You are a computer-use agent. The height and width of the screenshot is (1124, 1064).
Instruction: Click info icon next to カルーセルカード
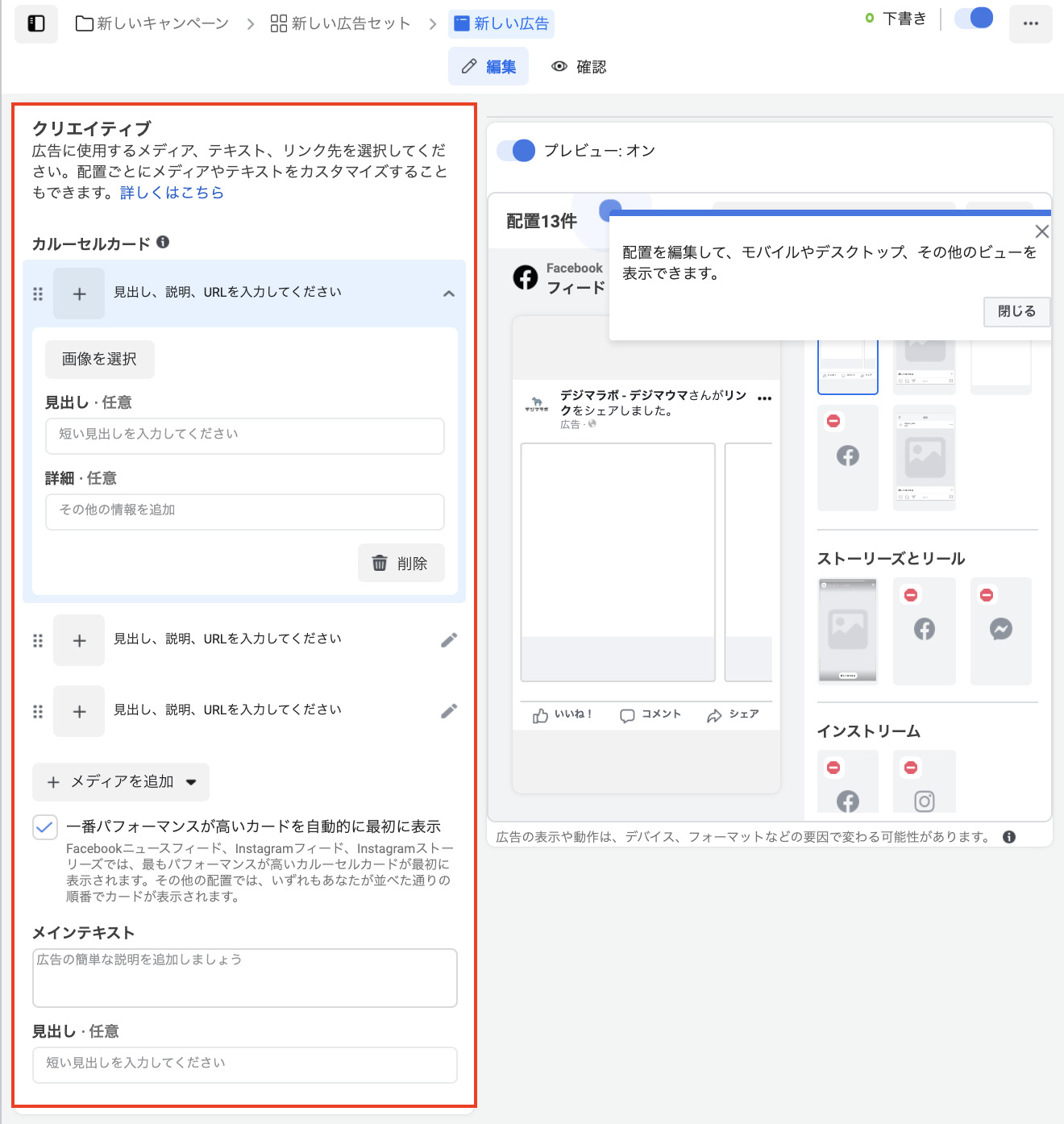click(x=163, y=242)
